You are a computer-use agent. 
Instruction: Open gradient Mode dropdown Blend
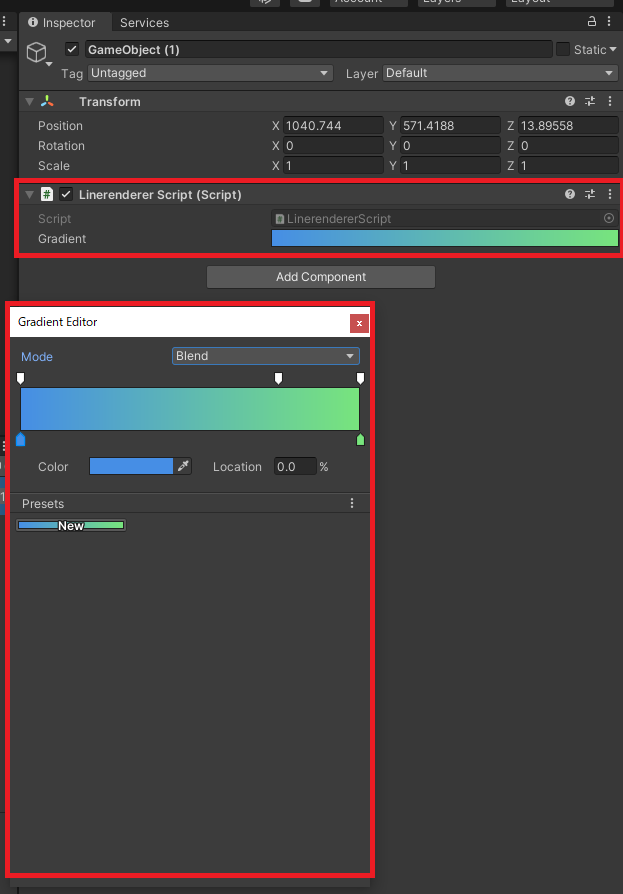[266, 356]
